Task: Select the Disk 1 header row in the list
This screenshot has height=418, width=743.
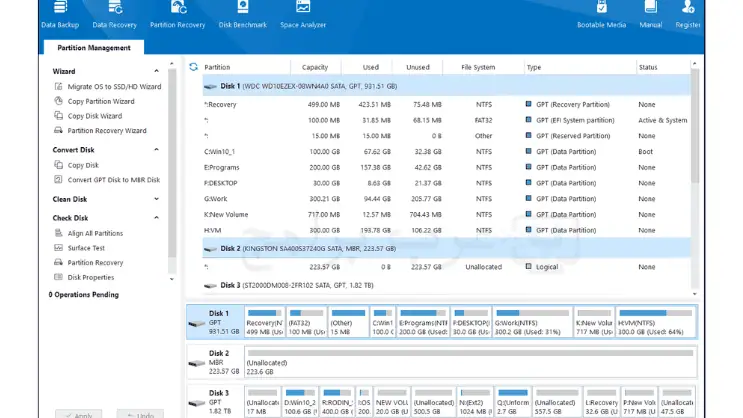Action: click(446, 86)
